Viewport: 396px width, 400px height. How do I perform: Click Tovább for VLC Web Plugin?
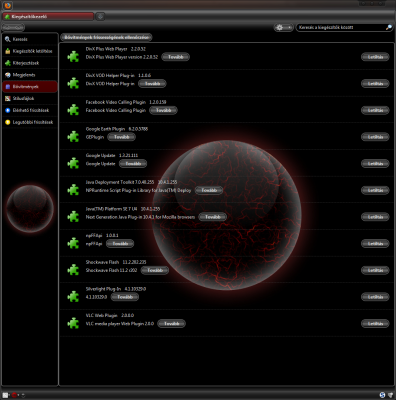pyautogui.click(x=171, y=324)
